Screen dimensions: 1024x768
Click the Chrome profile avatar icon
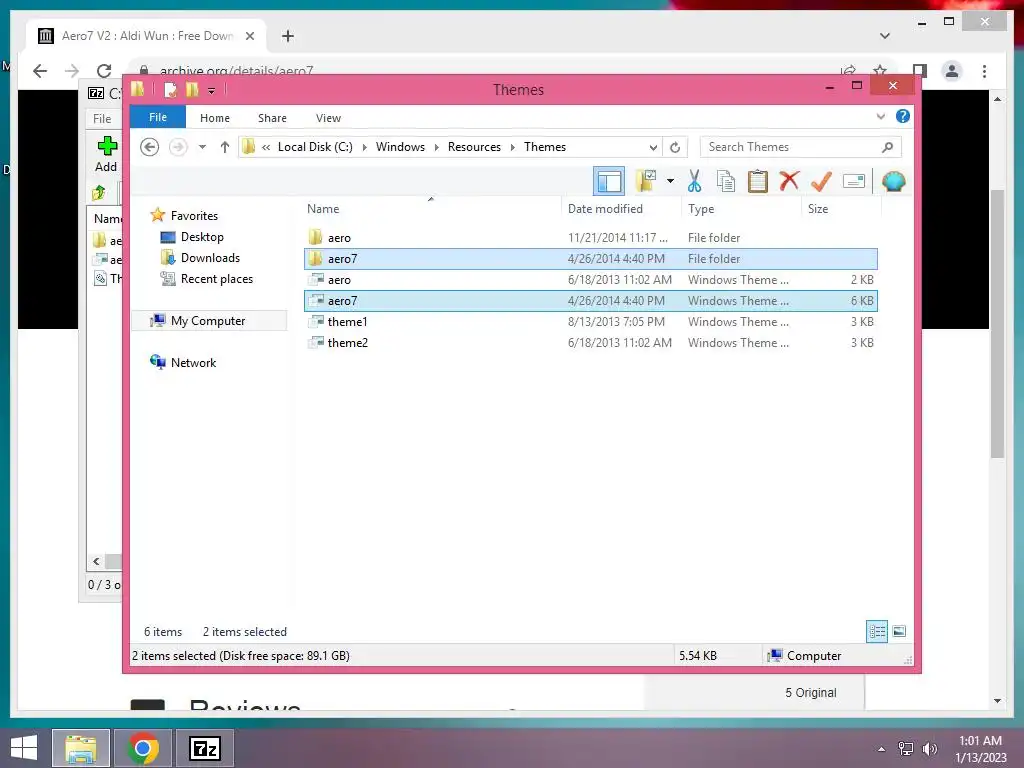point(952,71)
